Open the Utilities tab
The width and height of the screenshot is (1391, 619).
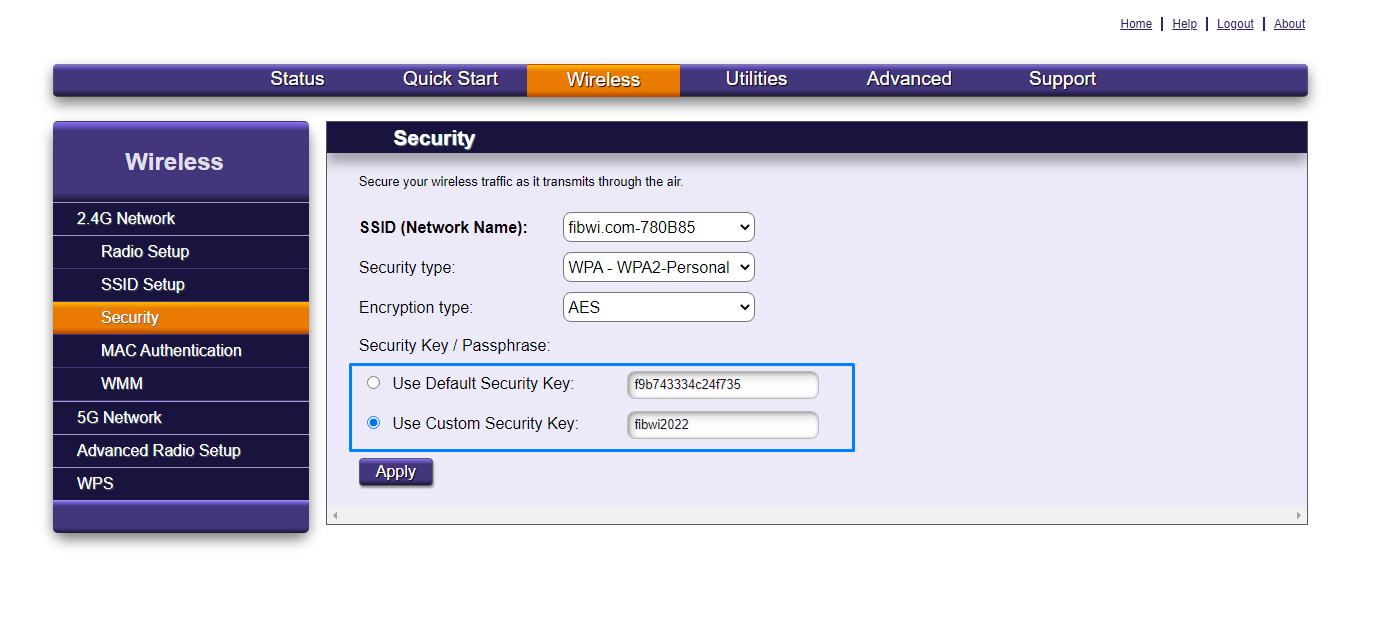(x=756, y=79)
